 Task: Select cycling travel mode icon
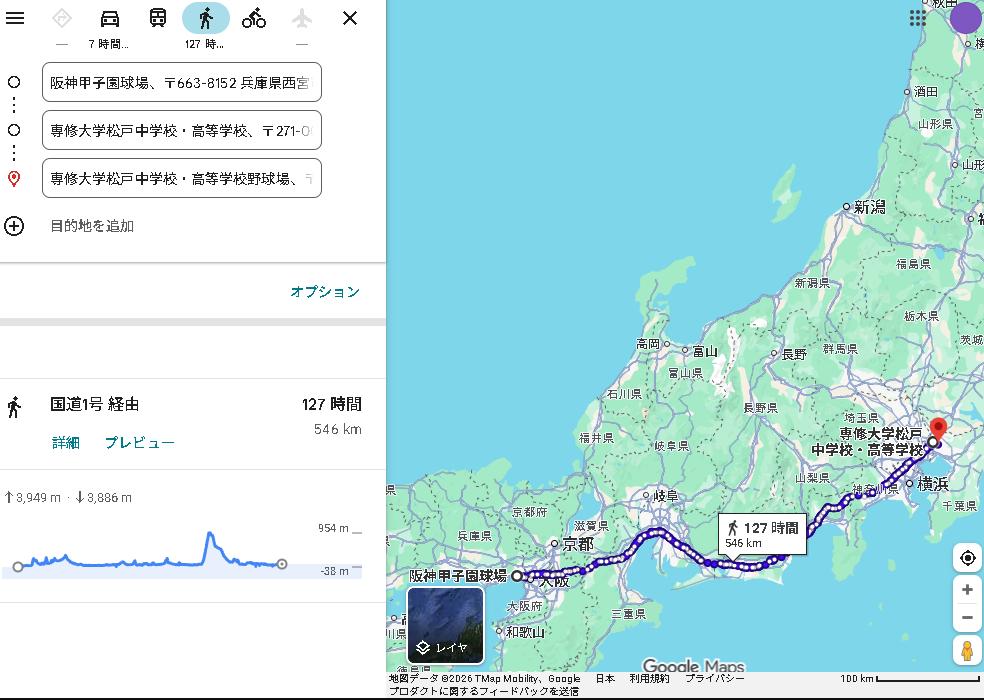click(x=254, y=18)
